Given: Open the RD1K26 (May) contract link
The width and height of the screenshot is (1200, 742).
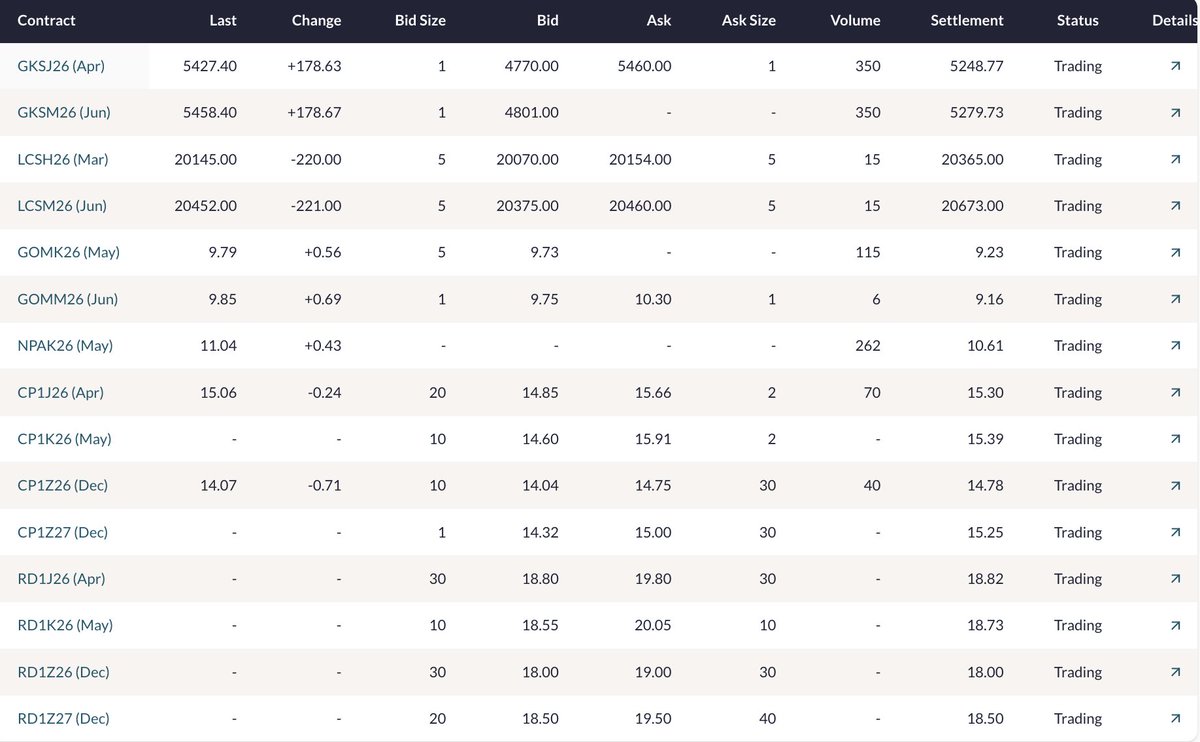Looking at the screenshot, I should 65,625.
